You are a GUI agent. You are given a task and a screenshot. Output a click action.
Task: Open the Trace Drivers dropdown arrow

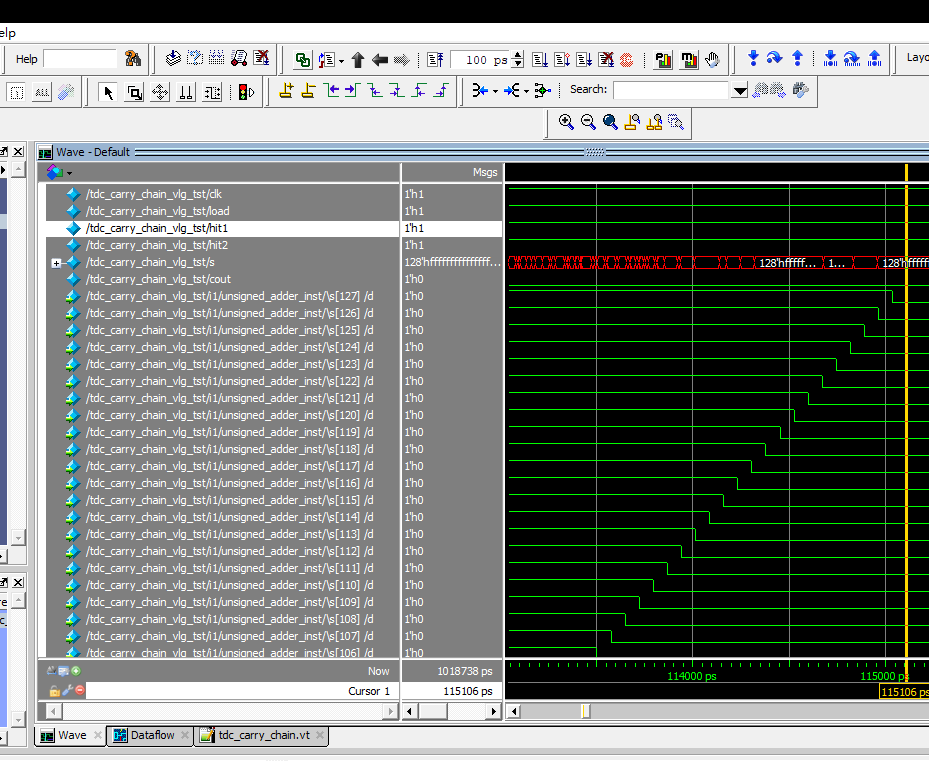click(x=495, y=91)
